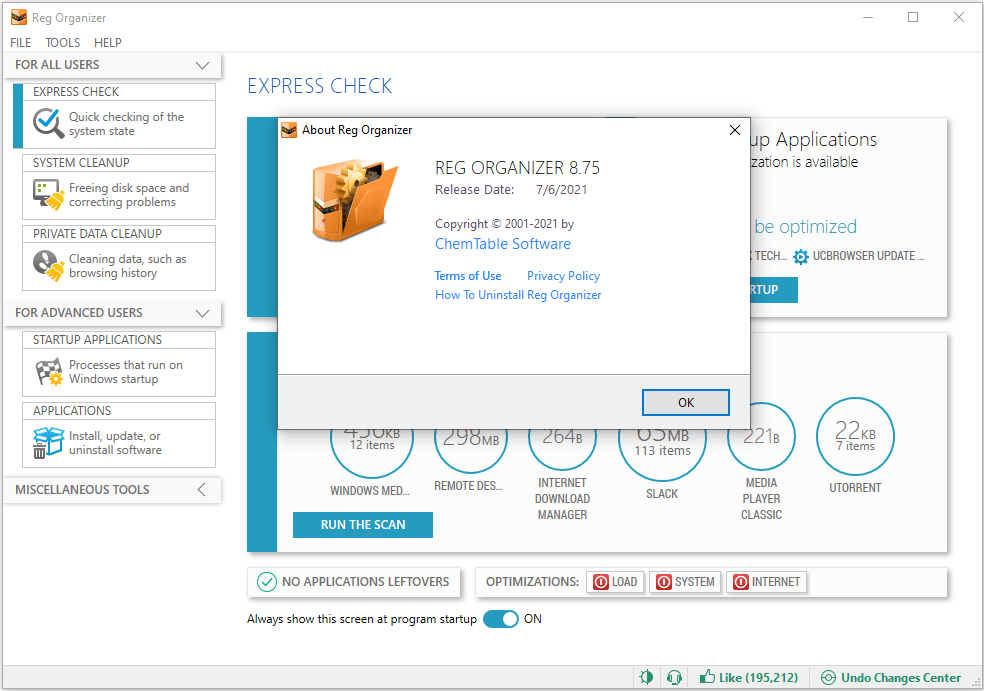Viewport: 984px width, 691px height.
Task: Click the release date 7/6/2021 value
Action: 562,190
